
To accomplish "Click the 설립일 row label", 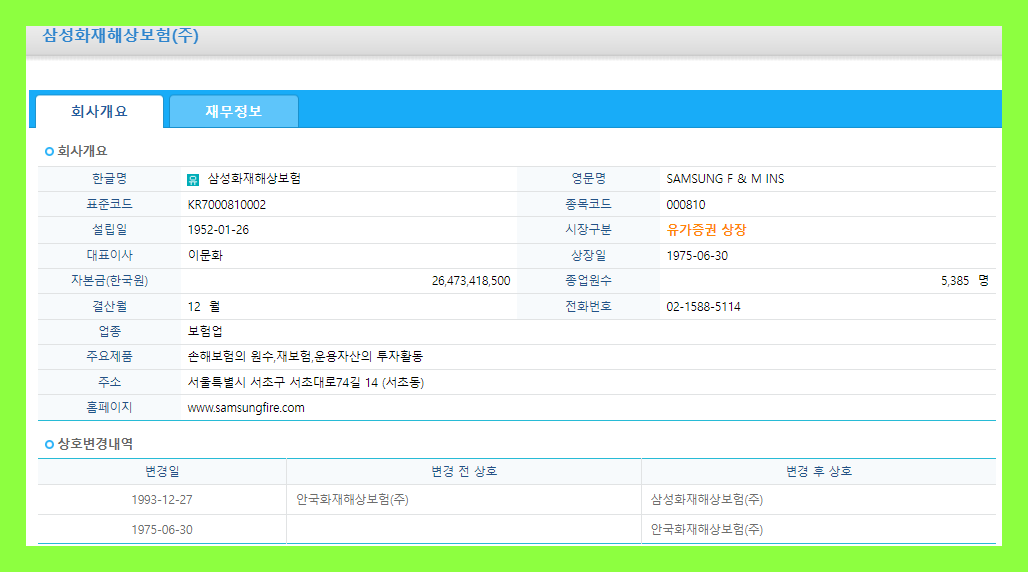I will 109,230.
